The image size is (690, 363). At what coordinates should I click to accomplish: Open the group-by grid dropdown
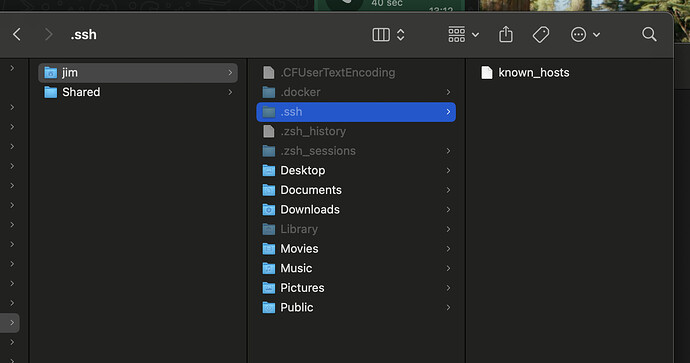463,34
